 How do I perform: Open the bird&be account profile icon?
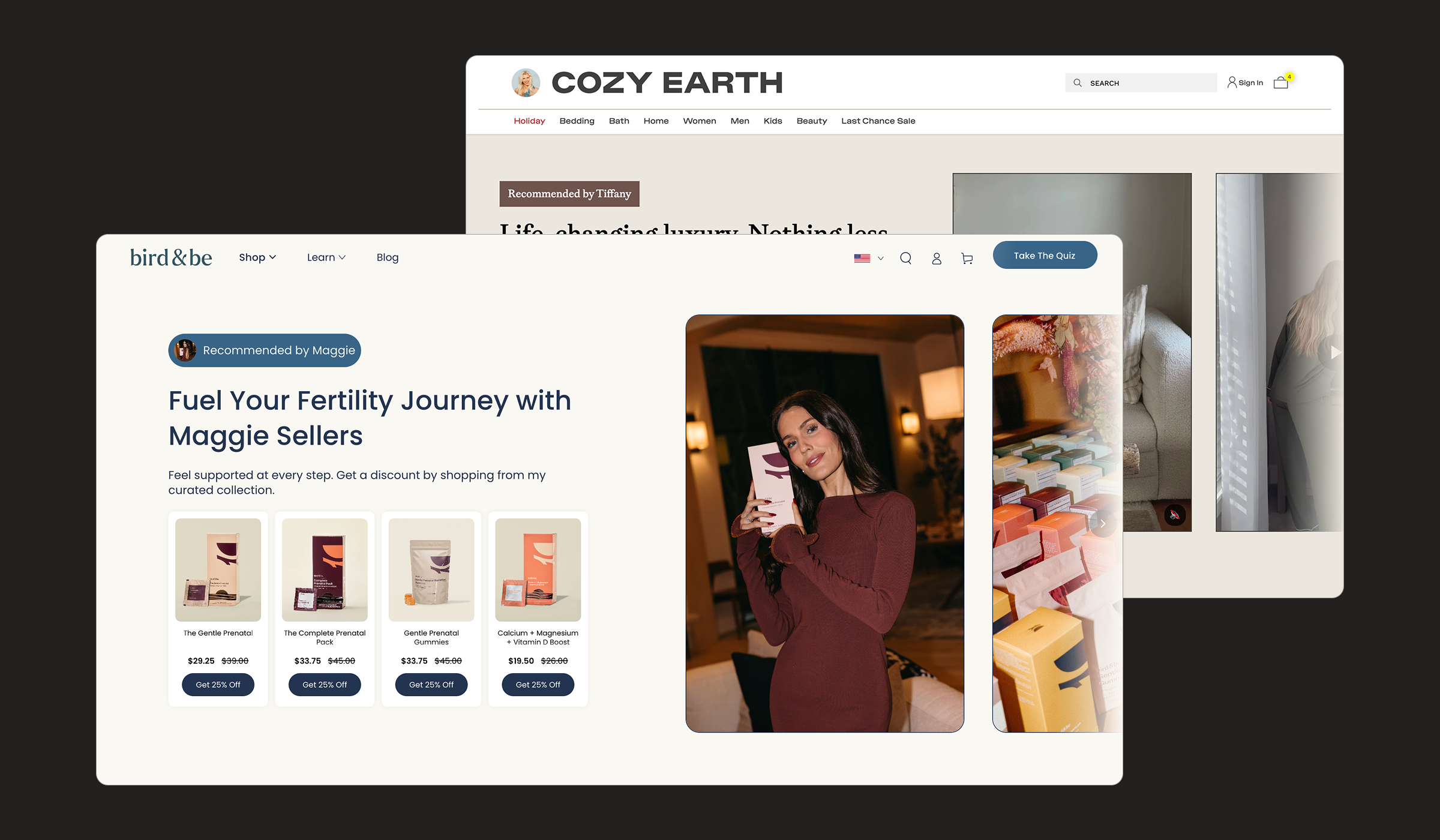tap(937, 259)
